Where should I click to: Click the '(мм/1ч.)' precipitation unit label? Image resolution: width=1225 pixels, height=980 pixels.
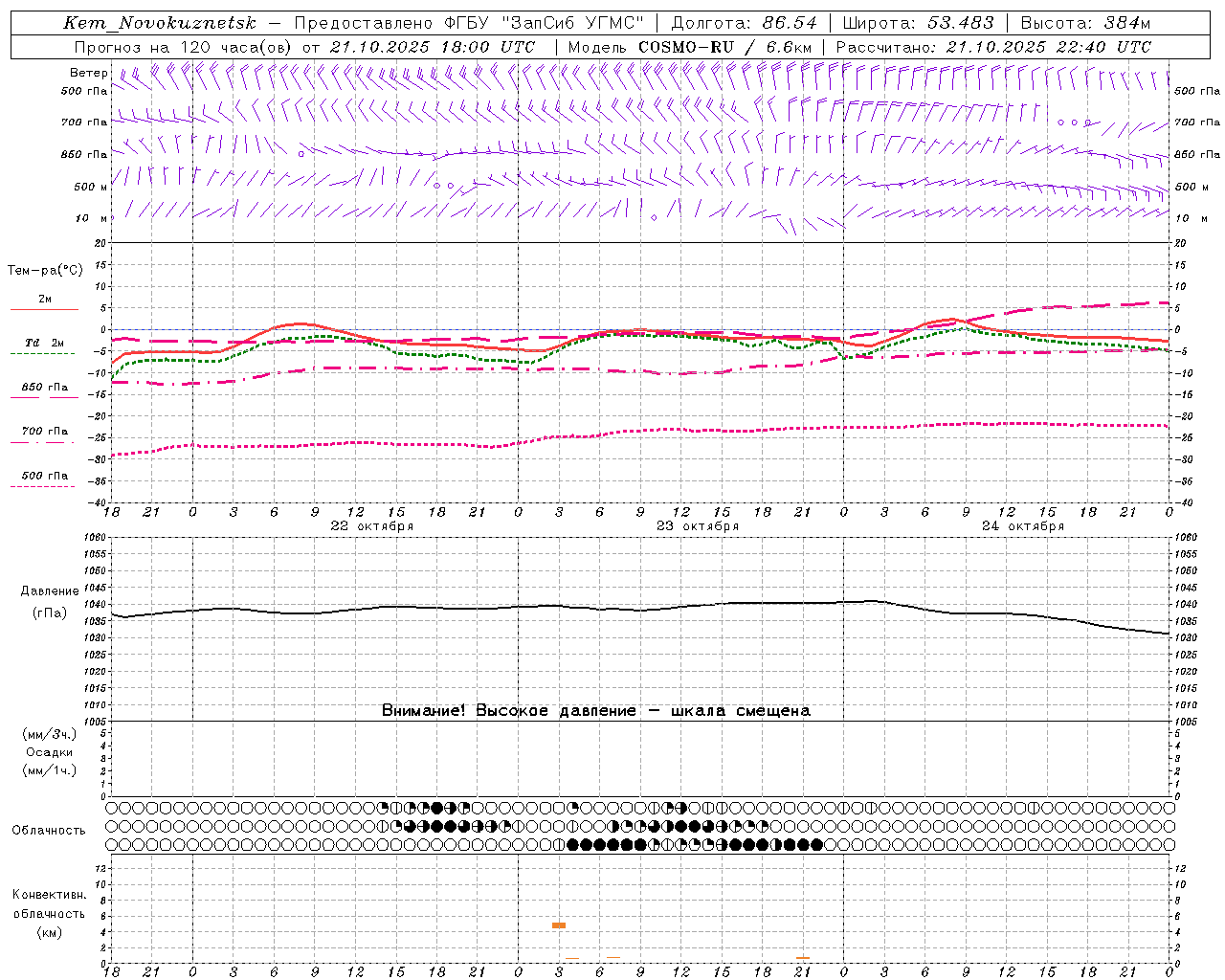[x=50, y=770]
